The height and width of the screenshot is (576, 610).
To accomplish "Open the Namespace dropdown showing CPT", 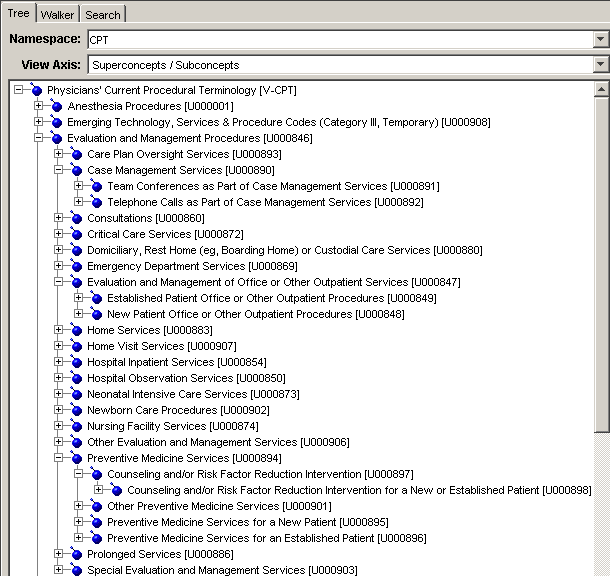I will (x=600, y=39).
